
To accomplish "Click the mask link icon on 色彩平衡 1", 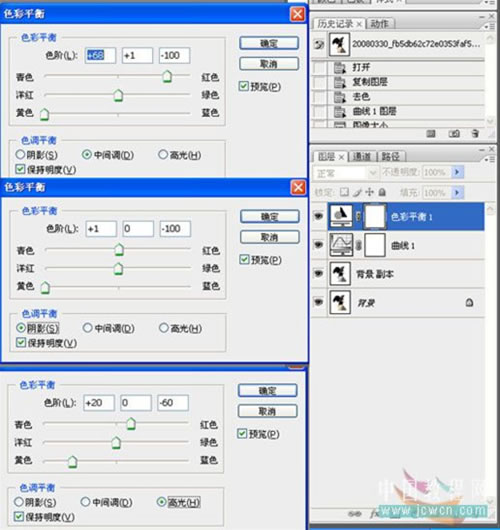I will click(358, 216).
